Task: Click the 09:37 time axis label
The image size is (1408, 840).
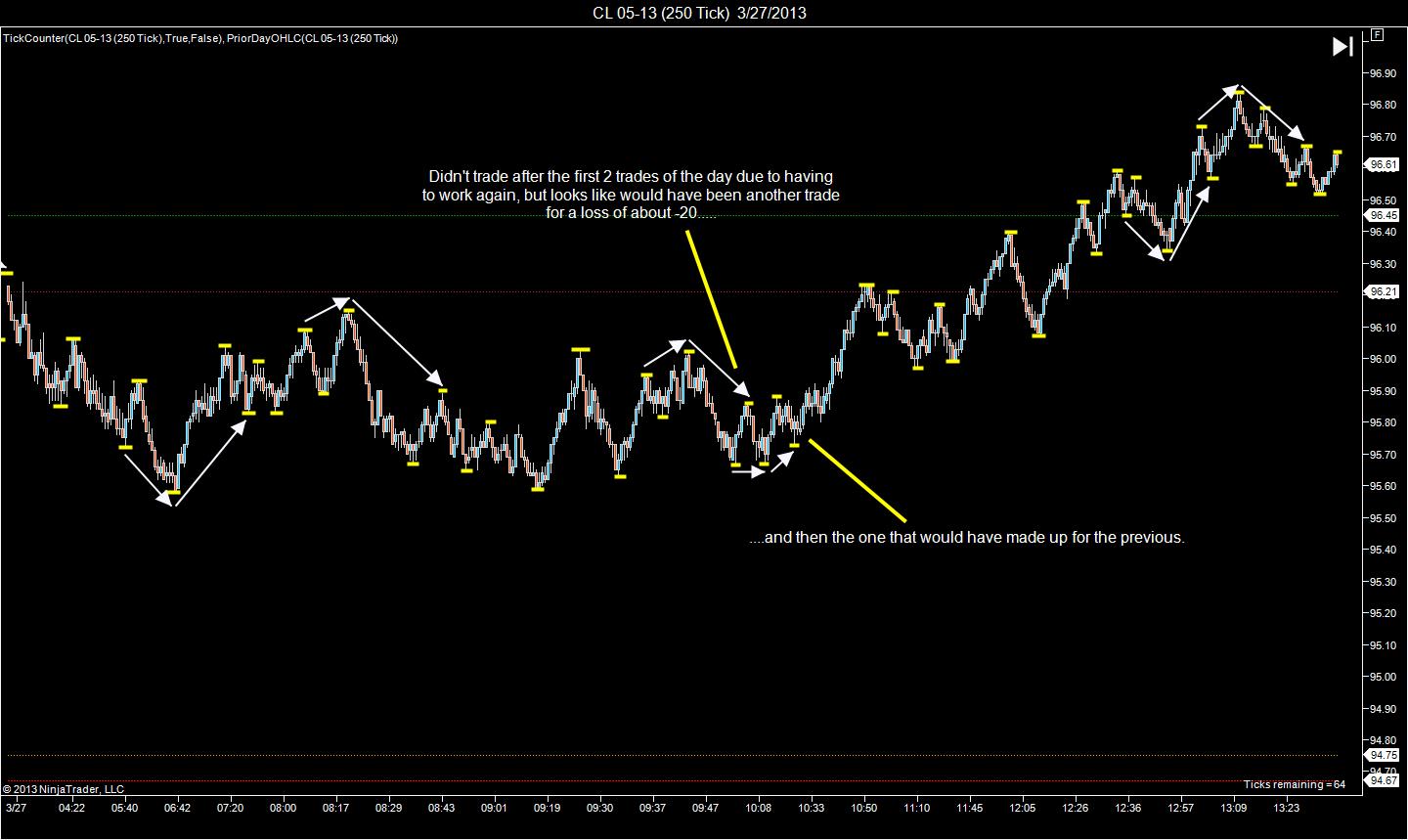Action: (x=652, y=808)
